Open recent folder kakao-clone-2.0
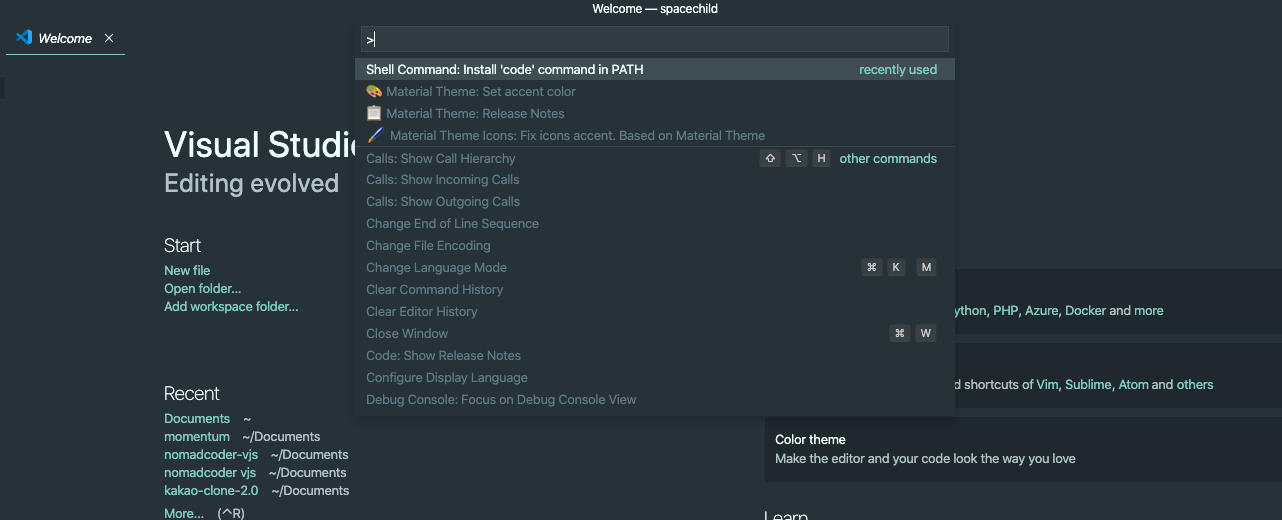The image size is (1282, 520). point(211,490)
